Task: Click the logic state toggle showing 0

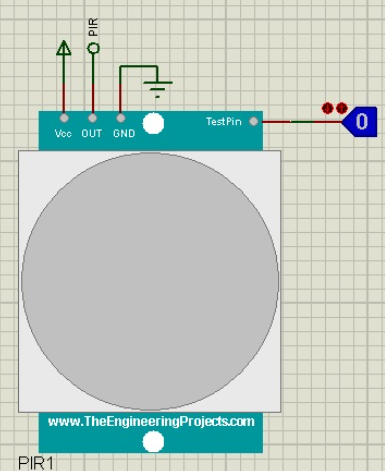Action: point(359,122)
